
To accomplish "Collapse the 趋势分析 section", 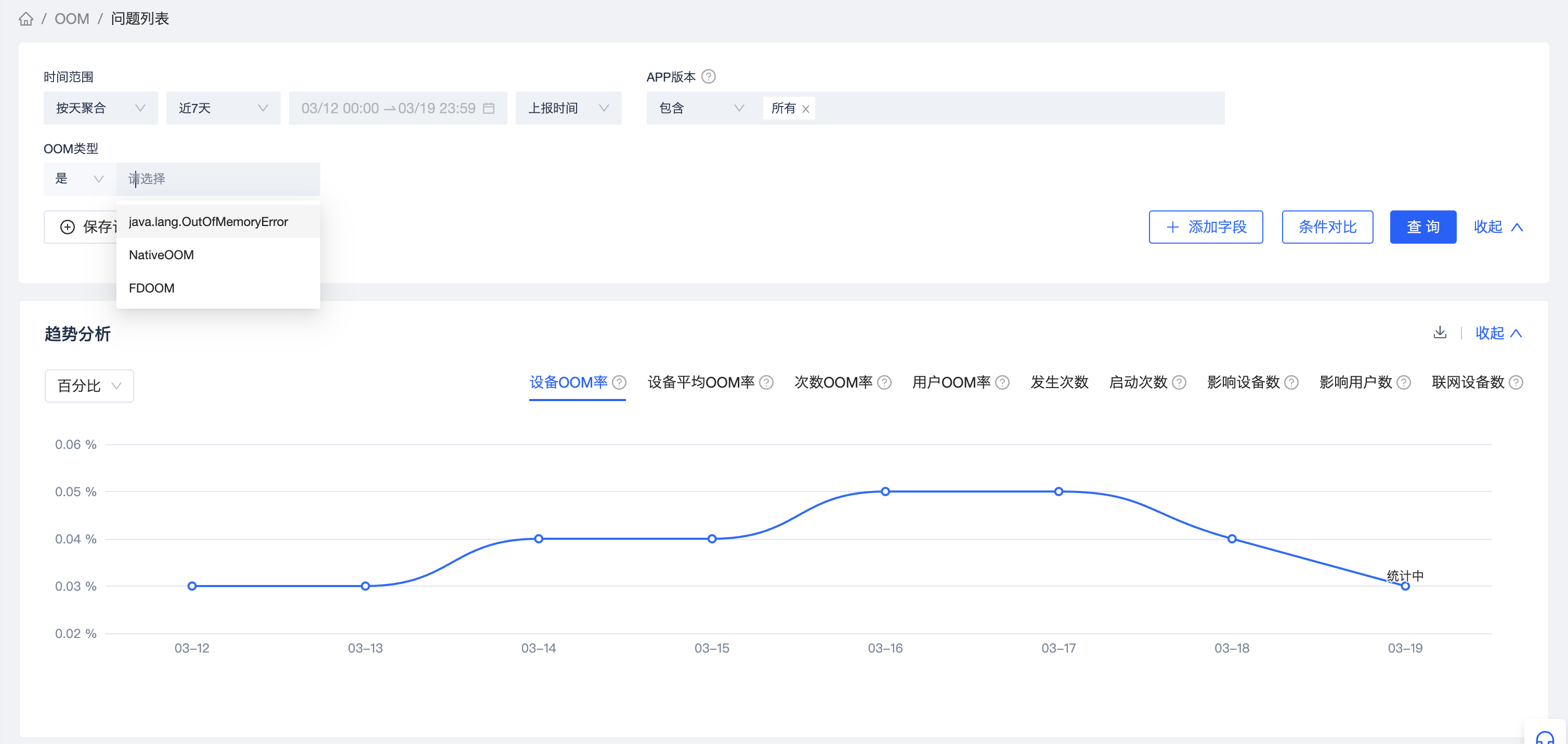I will click(x=1499, y=333).
